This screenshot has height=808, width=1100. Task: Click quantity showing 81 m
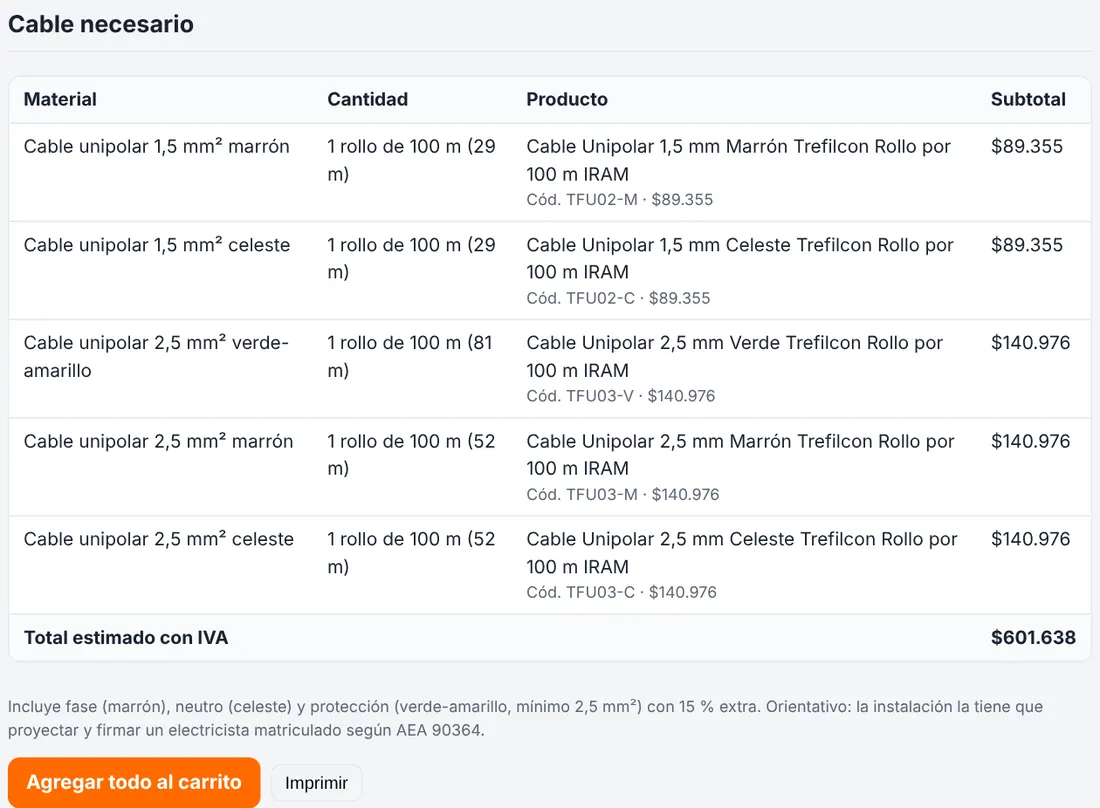click(x=410, y=356)
